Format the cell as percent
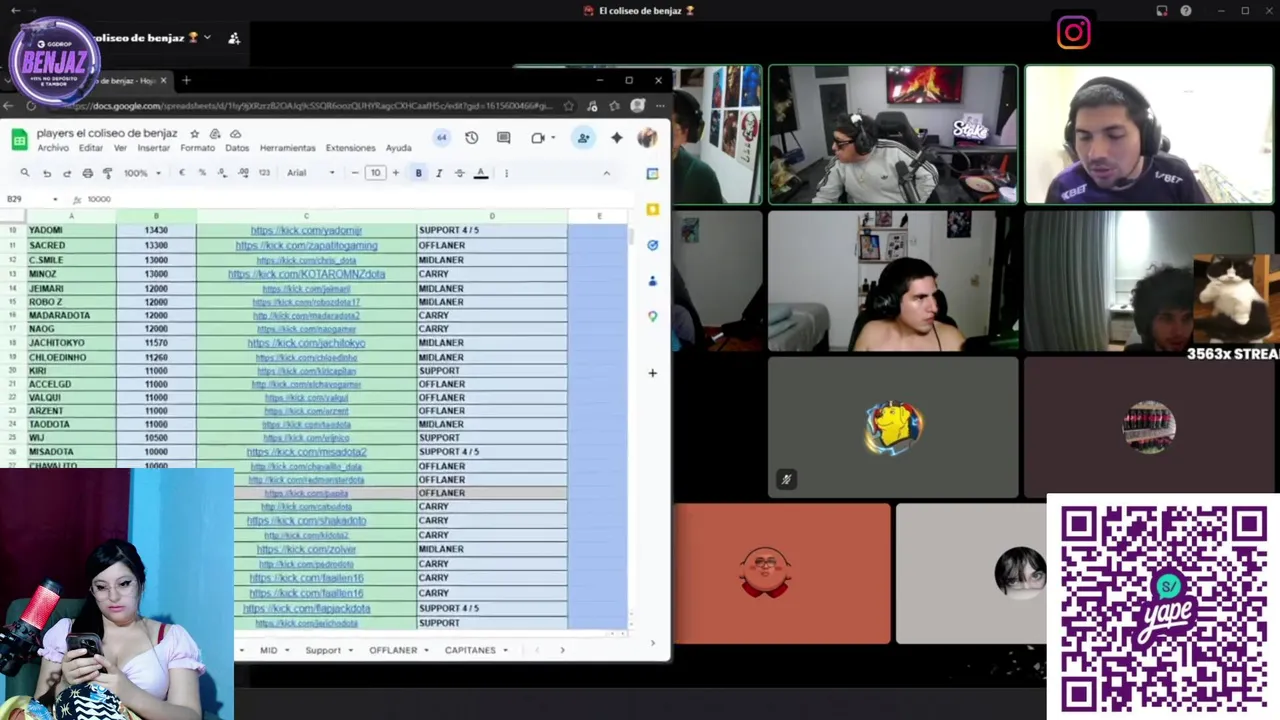 [202, 173]
